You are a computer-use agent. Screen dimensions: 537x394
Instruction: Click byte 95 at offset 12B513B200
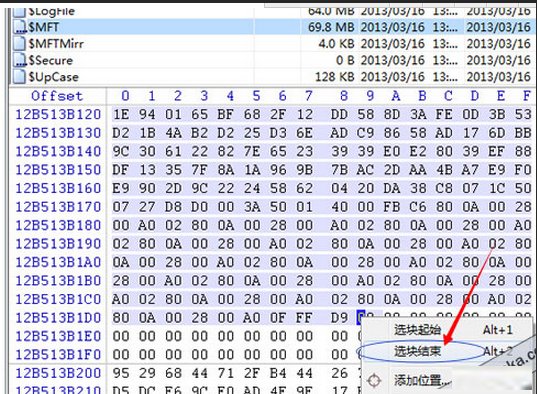(x=121, y=373)
